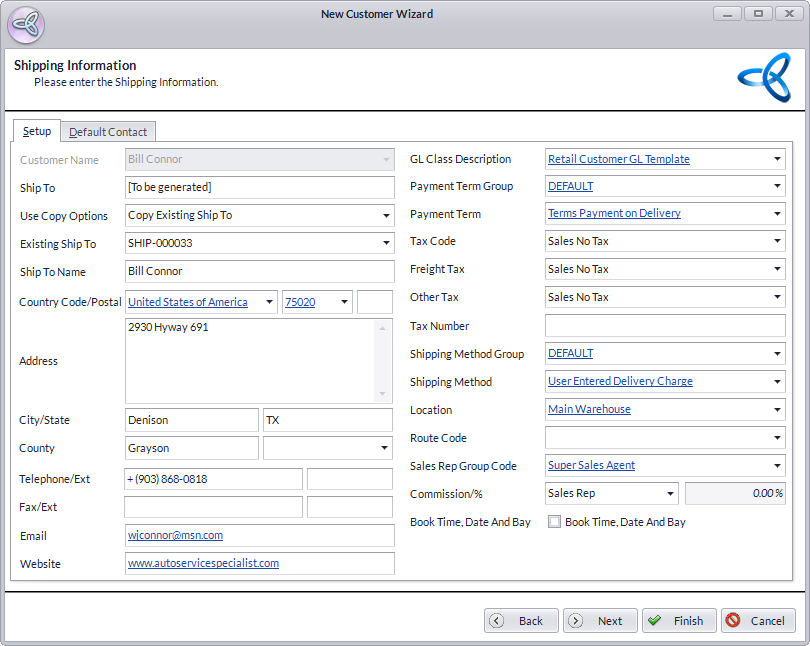Click the Ship To Name field

tap(259, 272)
